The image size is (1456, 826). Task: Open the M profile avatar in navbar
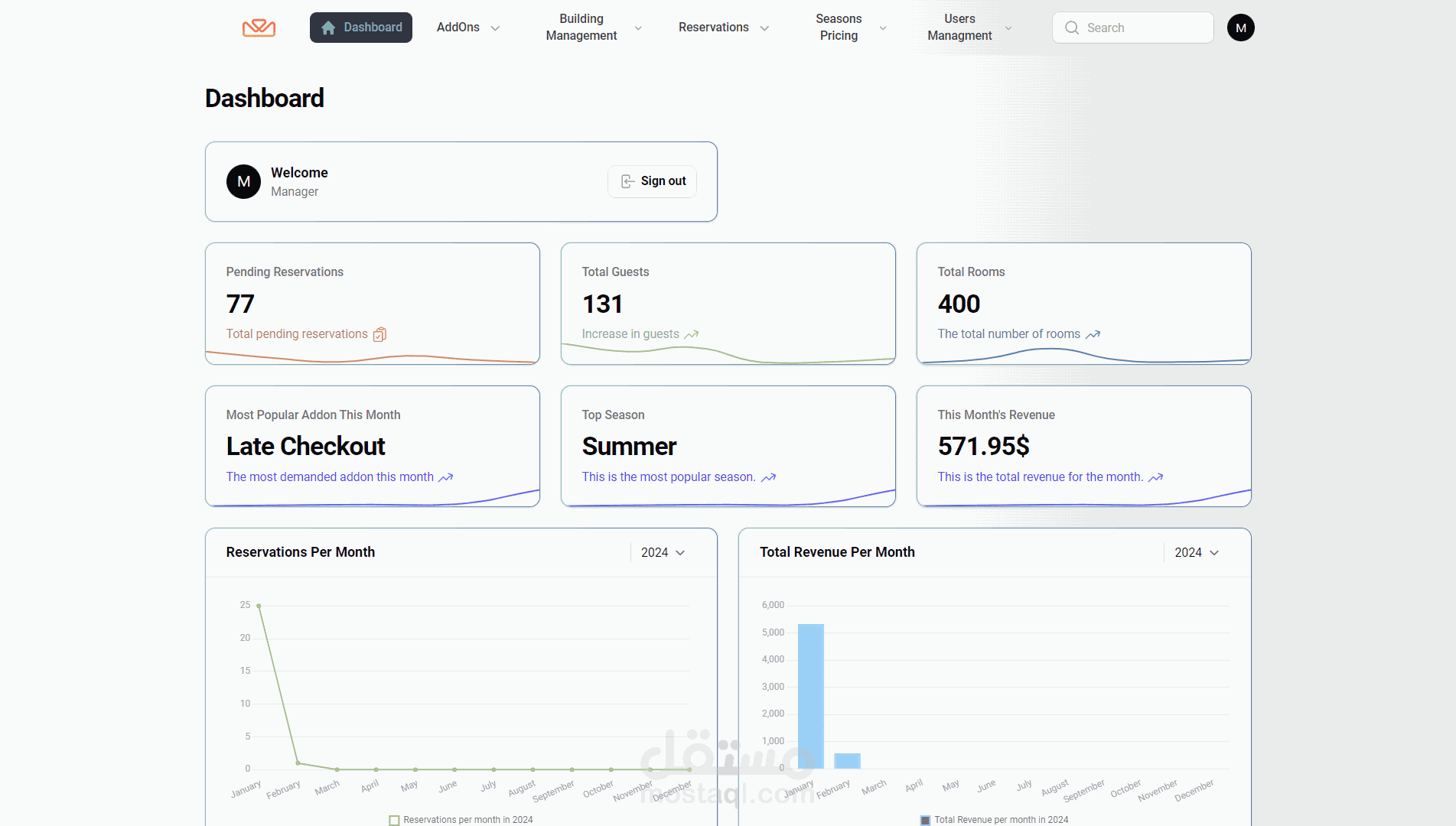tap(1240, 28)
